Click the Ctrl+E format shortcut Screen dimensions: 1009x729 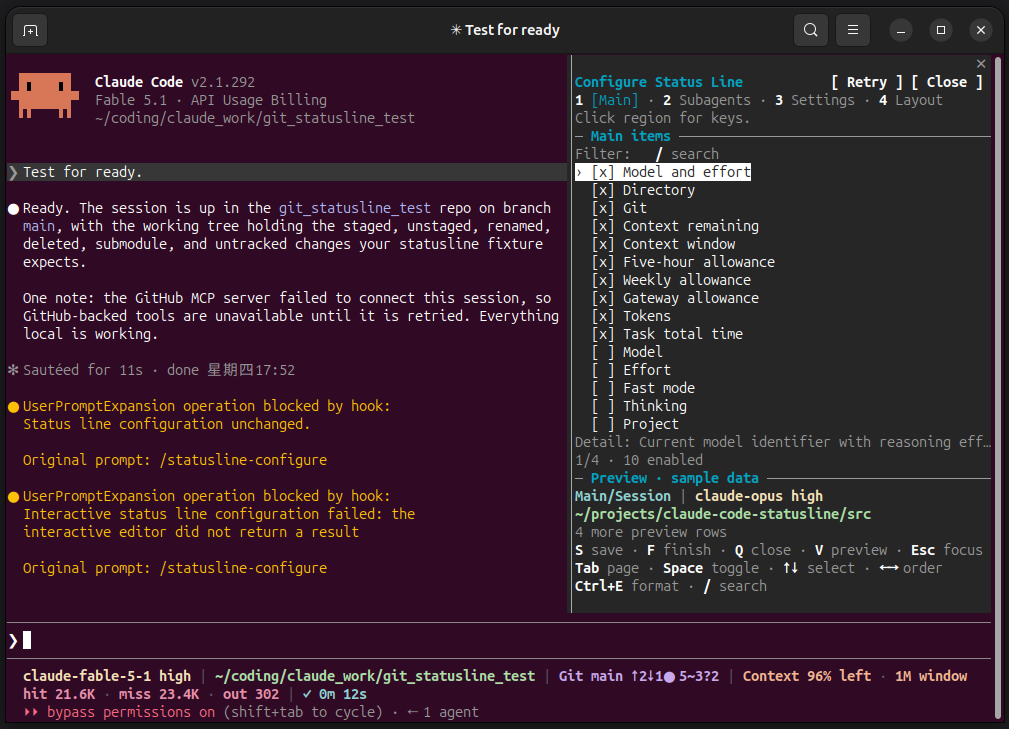pyautogui.click(x=627, y=586)
